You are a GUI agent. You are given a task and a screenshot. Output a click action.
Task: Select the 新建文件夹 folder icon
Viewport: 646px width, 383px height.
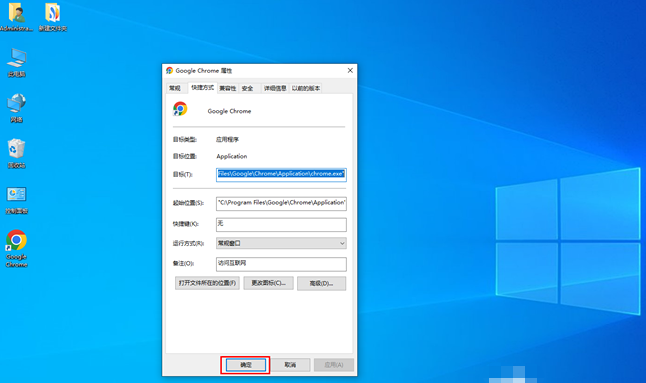point(53,17)
